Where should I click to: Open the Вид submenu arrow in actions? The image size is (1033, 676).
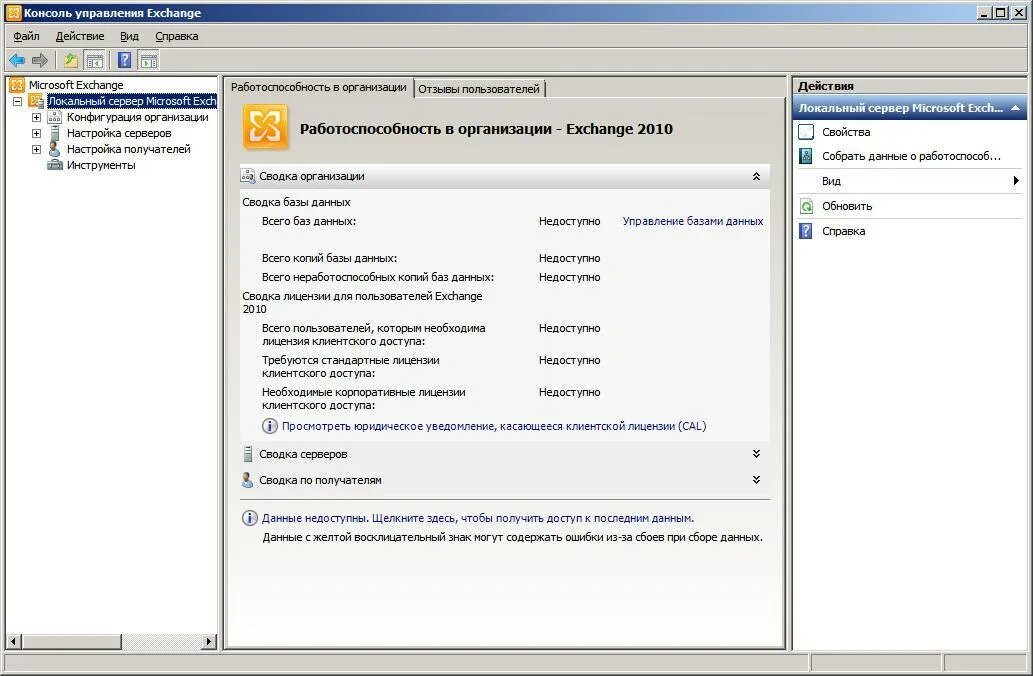pos(1016,181)
